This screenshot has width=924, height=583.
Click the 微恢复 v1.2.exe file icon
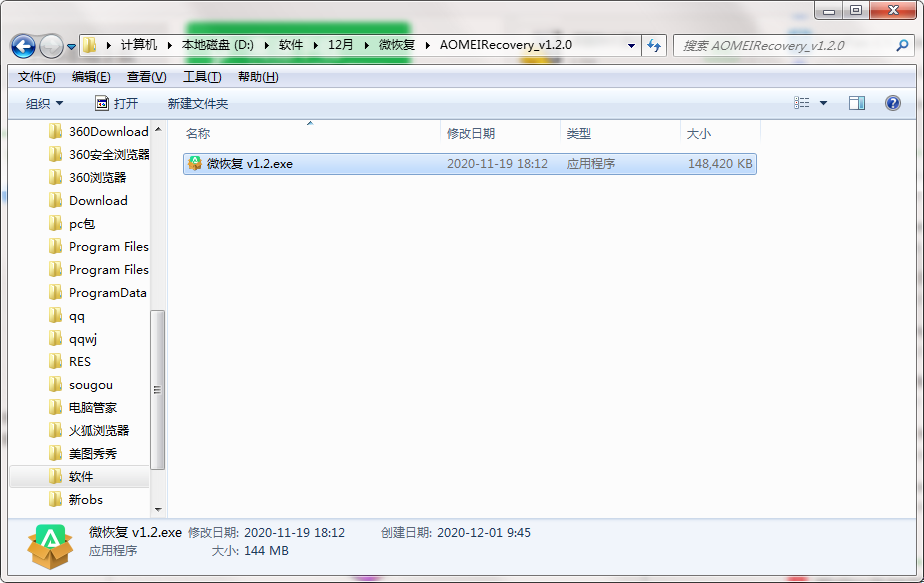pos(195,163)
